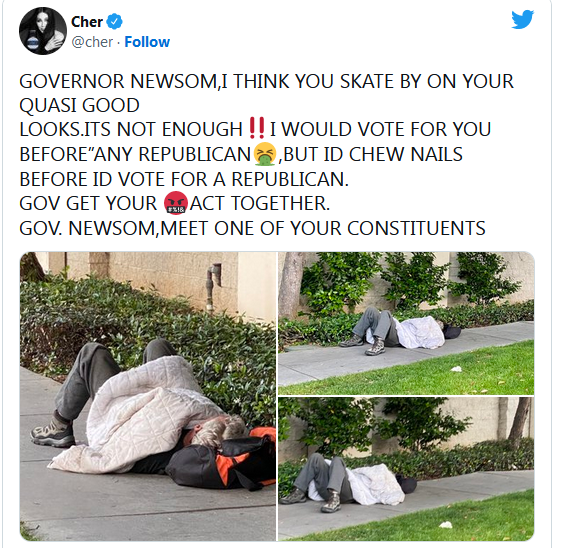Open the bottom-right sidewalk photo
Viewport: 571px width, 548px height.
click(406, 469)
